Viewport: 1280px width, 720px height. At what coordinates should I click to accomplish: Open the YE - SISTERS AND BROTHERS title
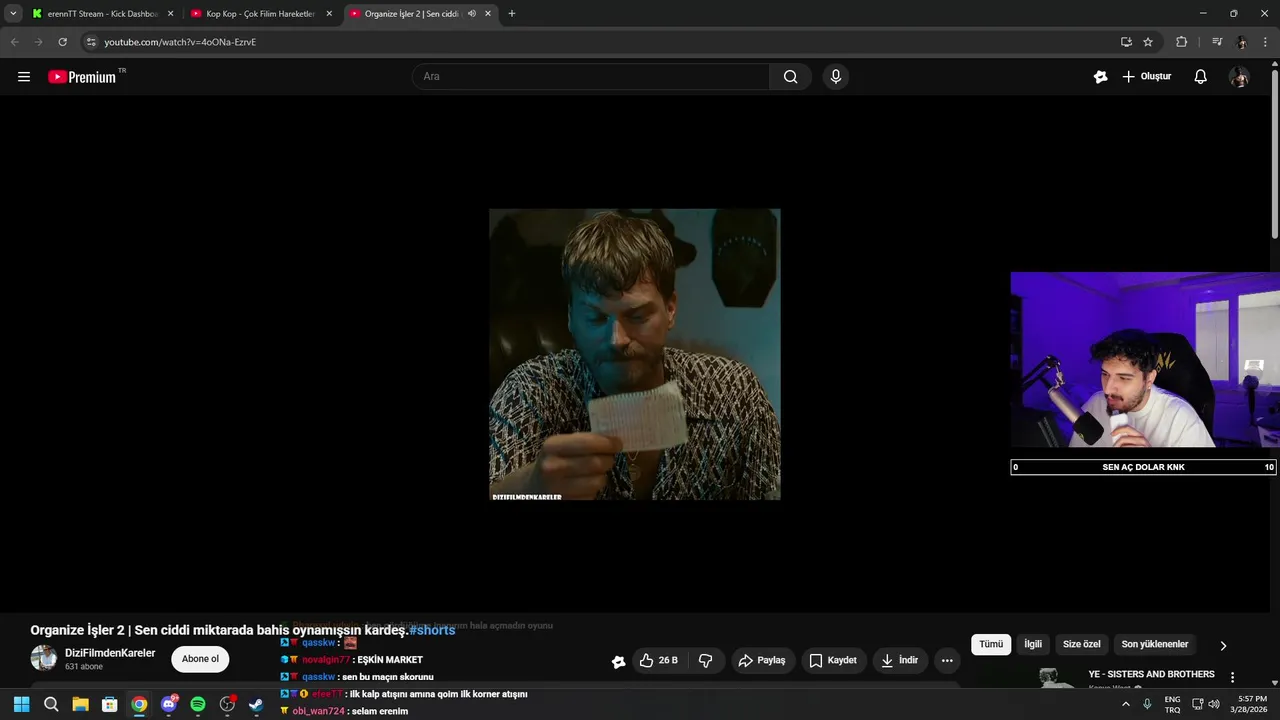click(1152, 674)
